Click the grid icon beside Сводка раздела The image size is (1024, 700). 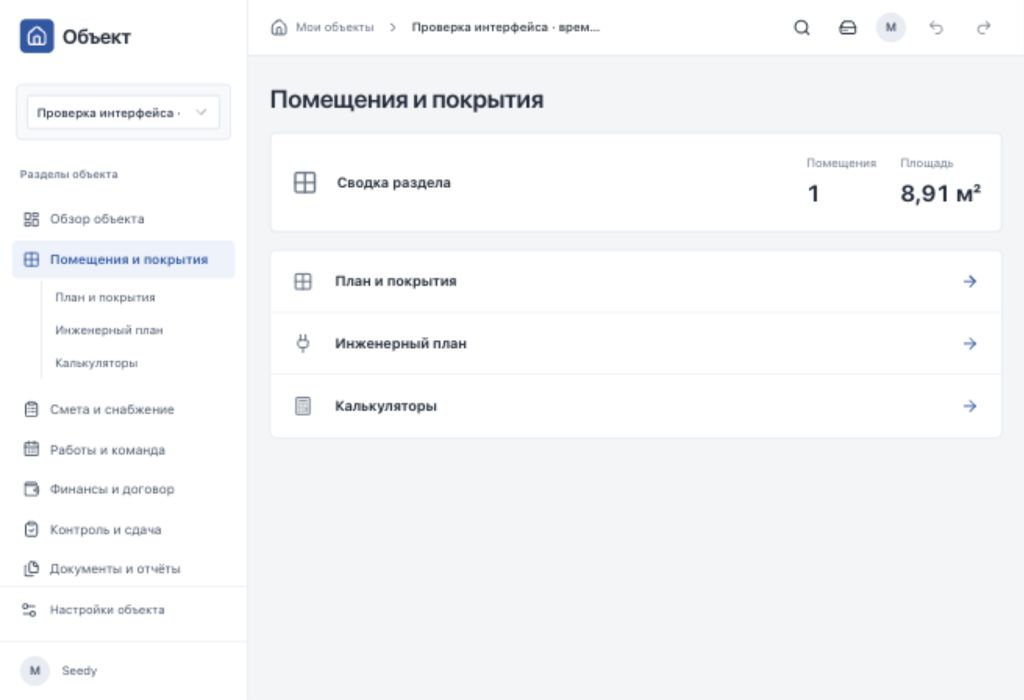point(304,183)
